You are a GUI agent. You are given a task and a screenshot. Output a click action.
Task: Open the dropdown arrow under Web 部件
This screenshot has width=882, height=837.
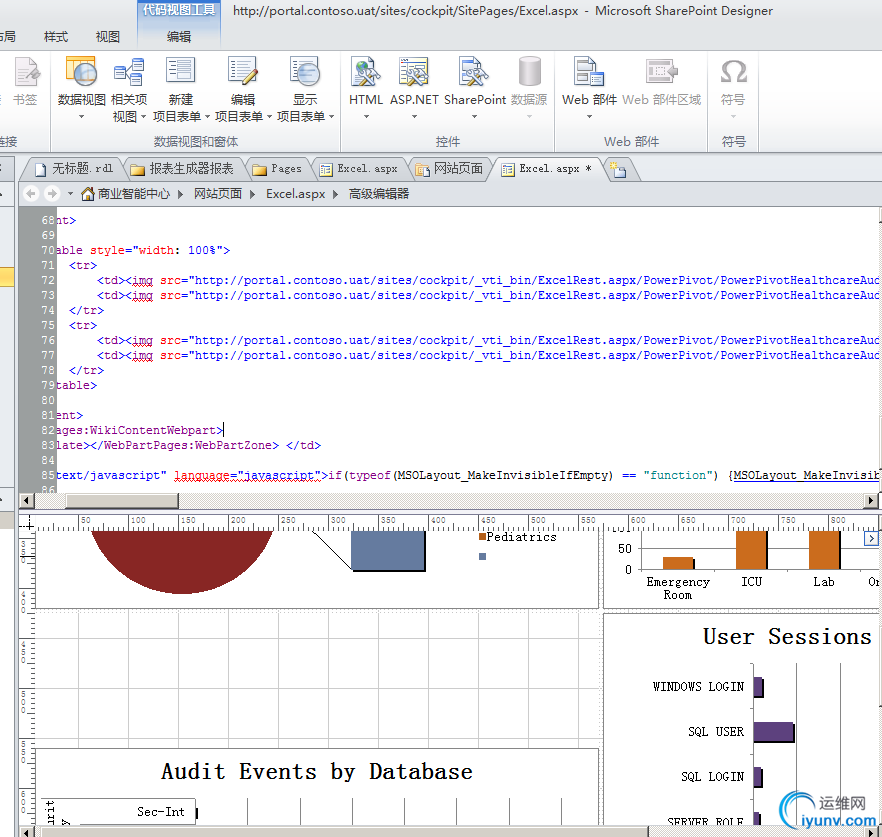[x=590, y=116]
